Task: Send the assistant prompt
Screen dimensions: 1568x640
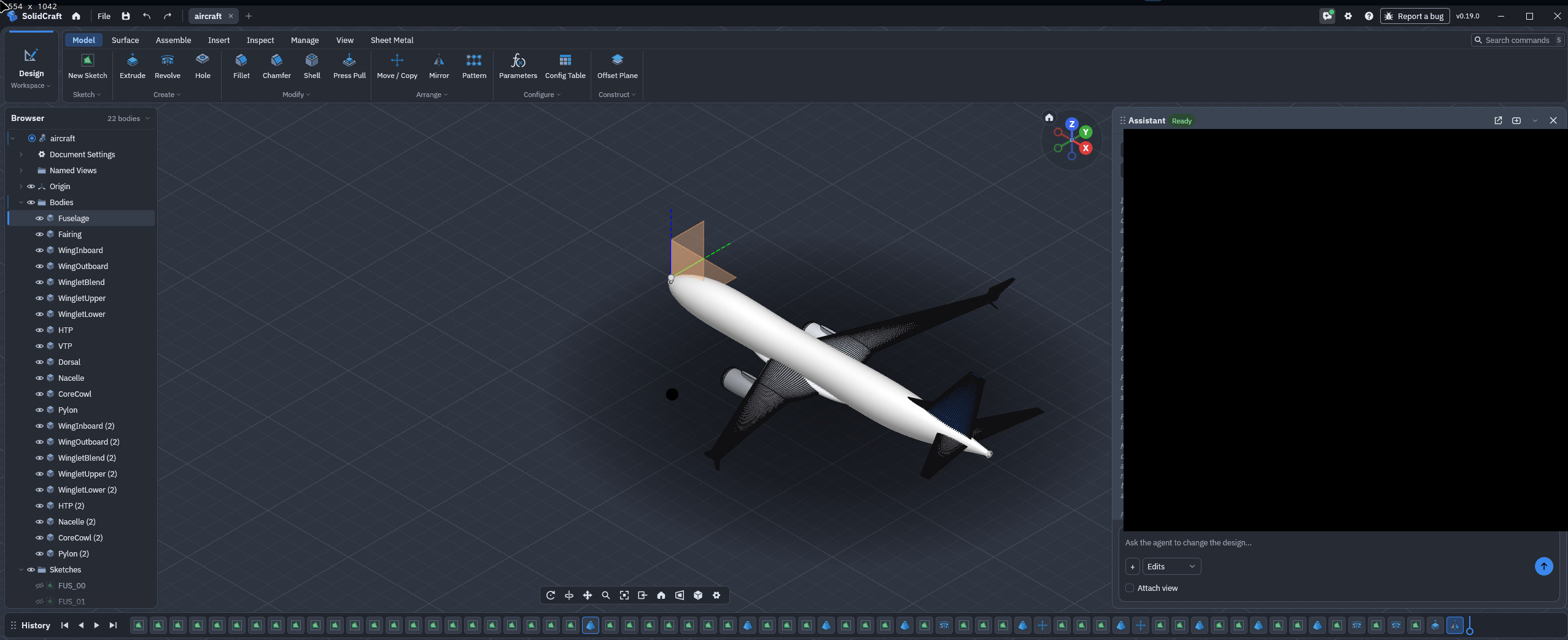Action: point(1543,566)
